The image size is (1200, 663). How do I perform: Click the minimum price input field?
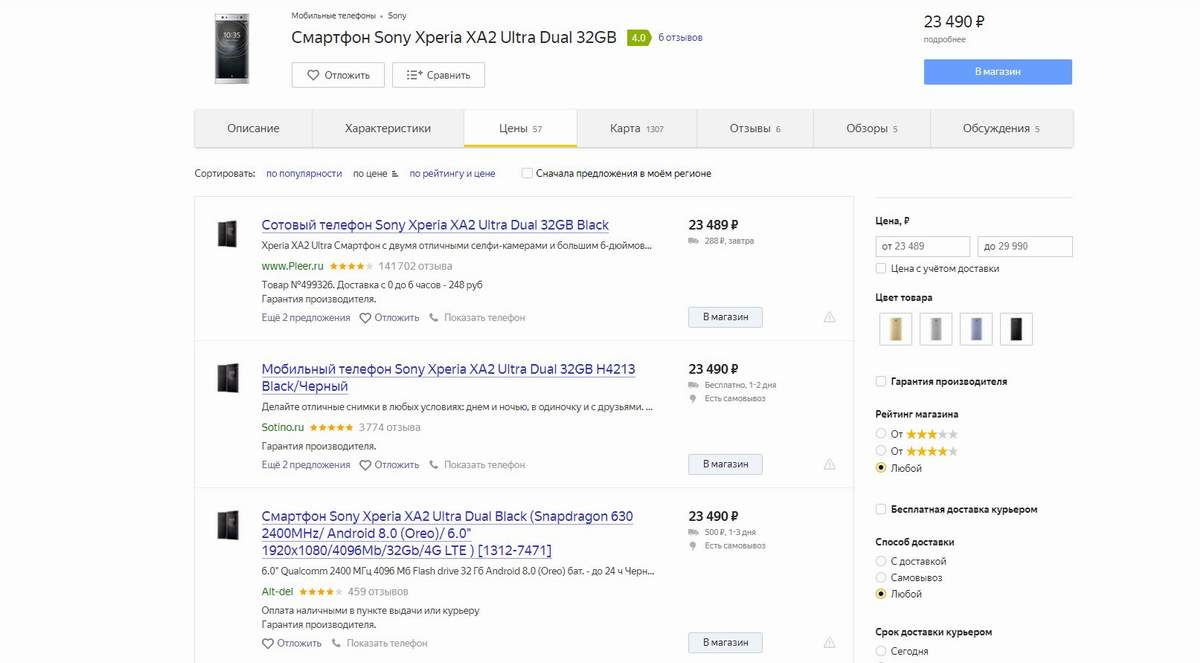point(922,246)
